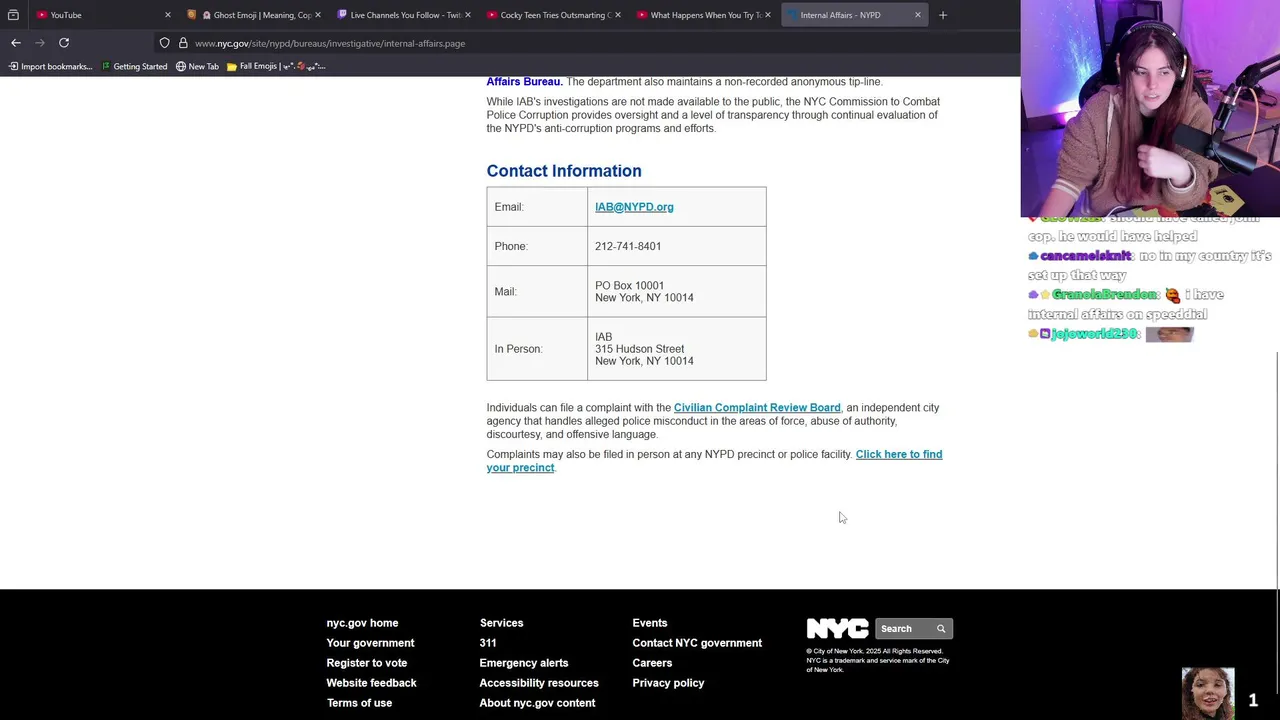Close the Internal Affairs NYPD tab
Screen dimensions: 1280x720
[x=917, y=15]
